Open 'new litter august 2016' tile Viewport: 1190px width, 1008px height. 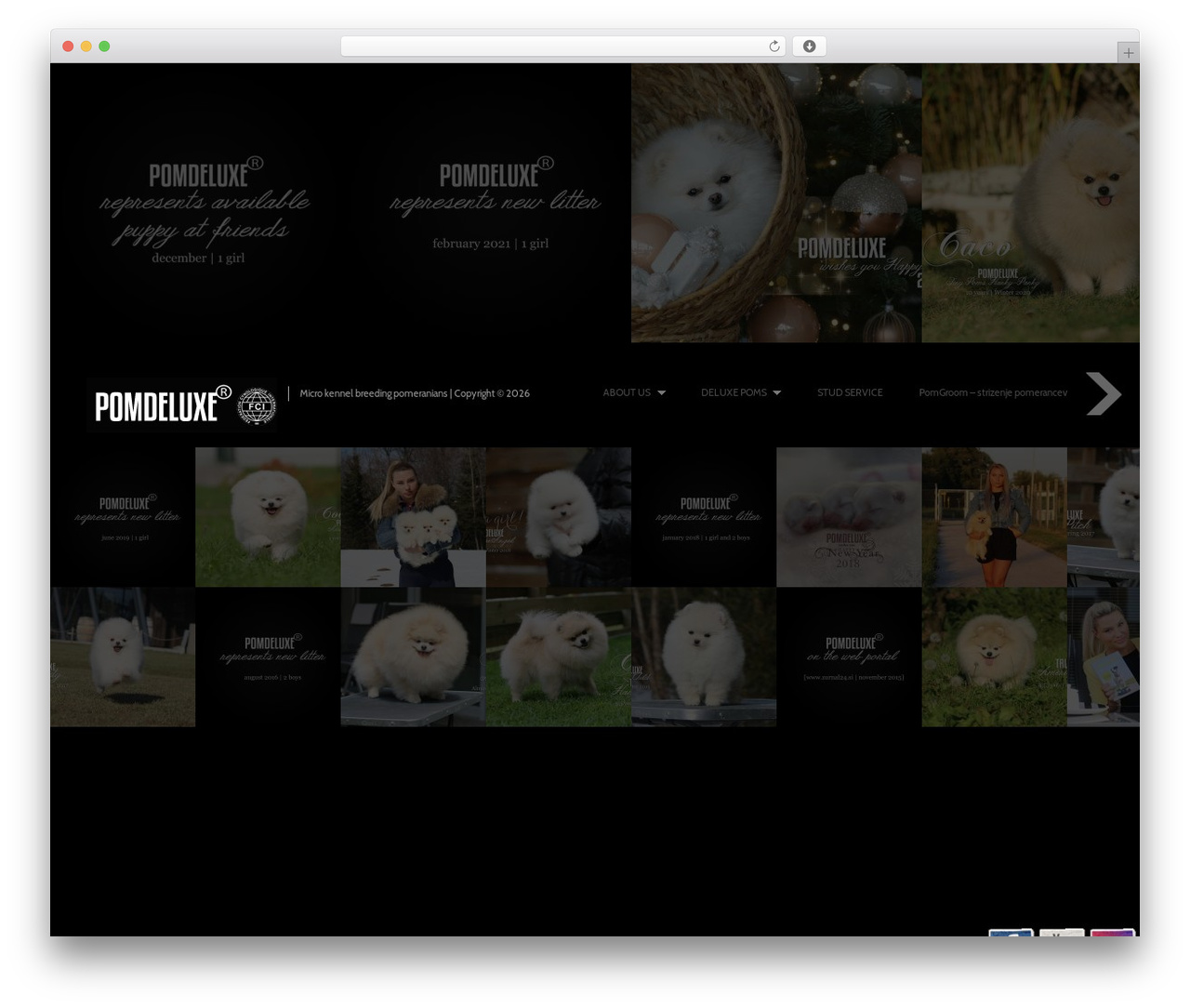[x=268, y=657]
